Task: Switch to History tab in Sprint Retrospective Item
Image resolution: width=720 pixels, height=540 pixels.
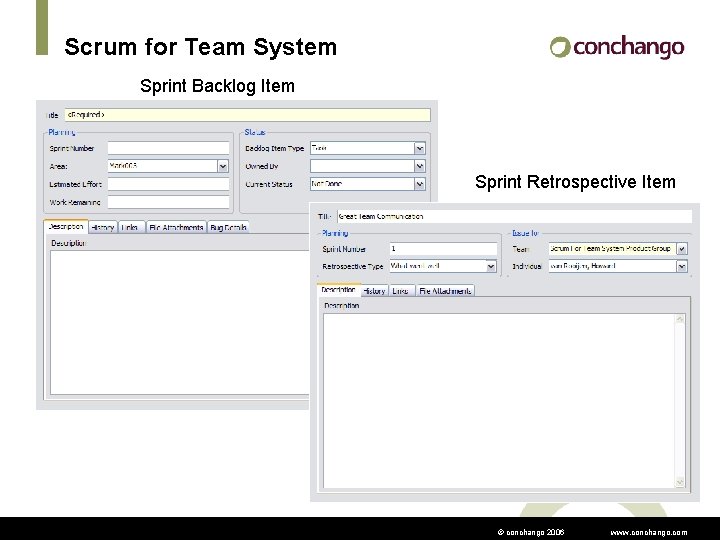Action: click(374, 291)
